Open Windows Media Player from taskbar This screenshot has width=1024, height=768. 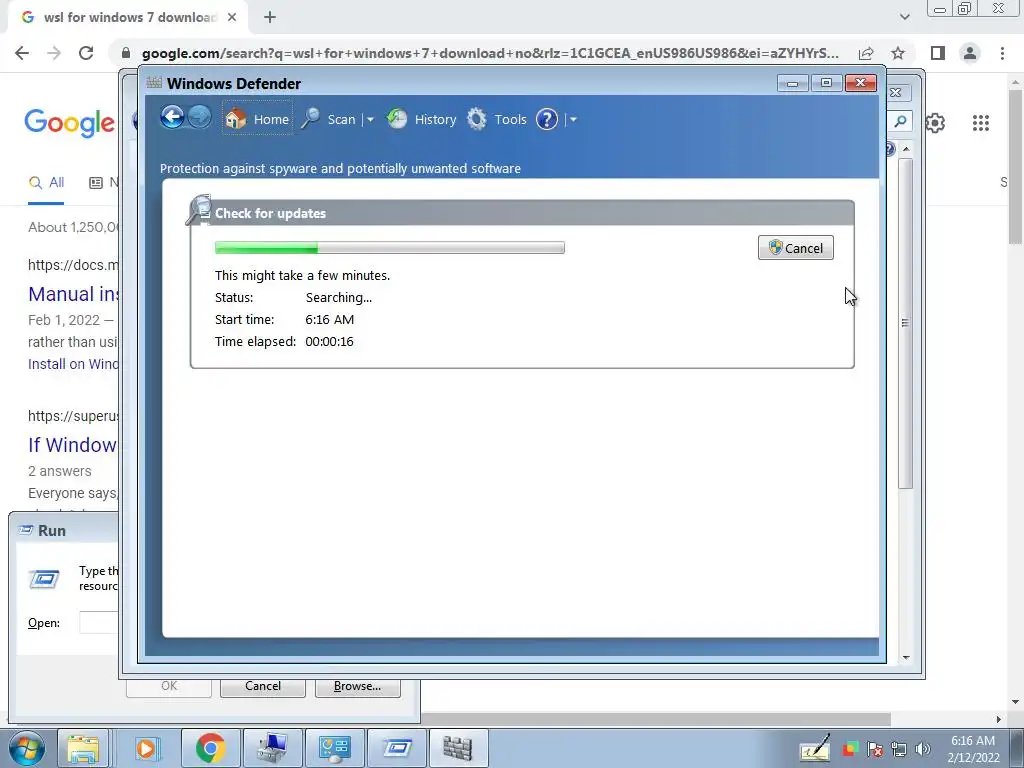(x=148, y=748)
